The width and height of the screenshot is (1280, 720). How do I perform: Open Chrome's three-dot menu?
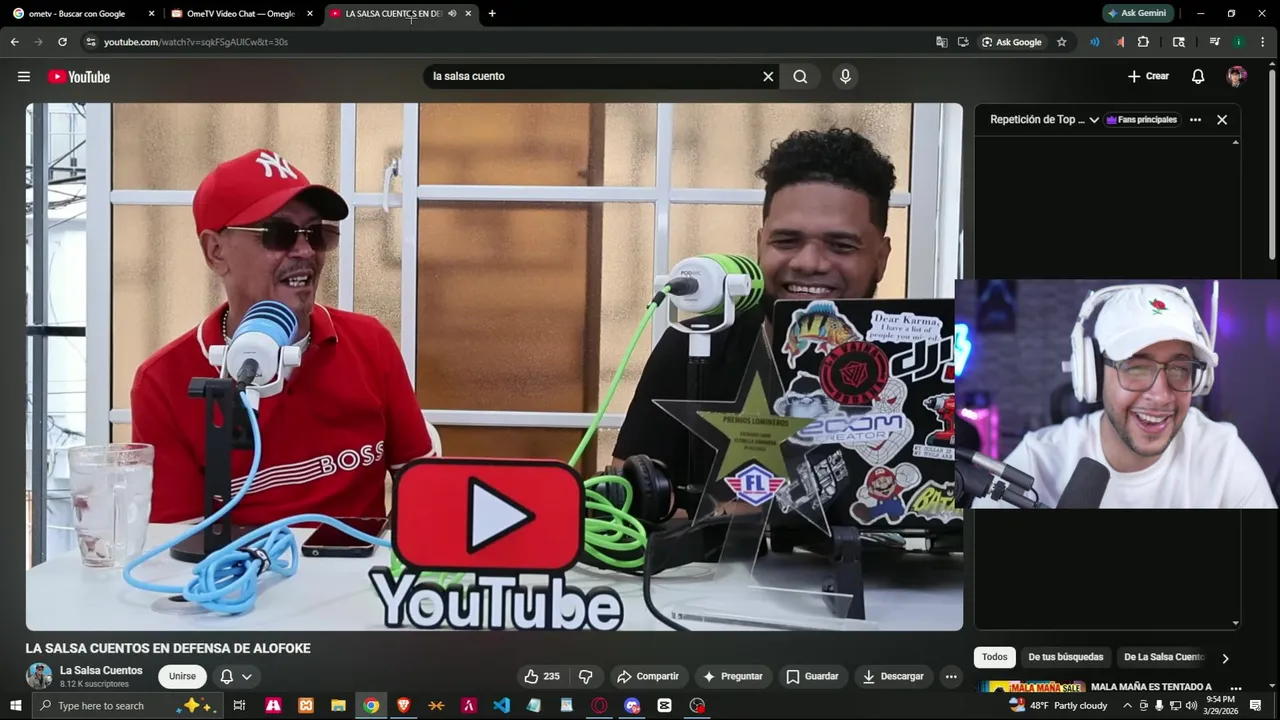1264,42
